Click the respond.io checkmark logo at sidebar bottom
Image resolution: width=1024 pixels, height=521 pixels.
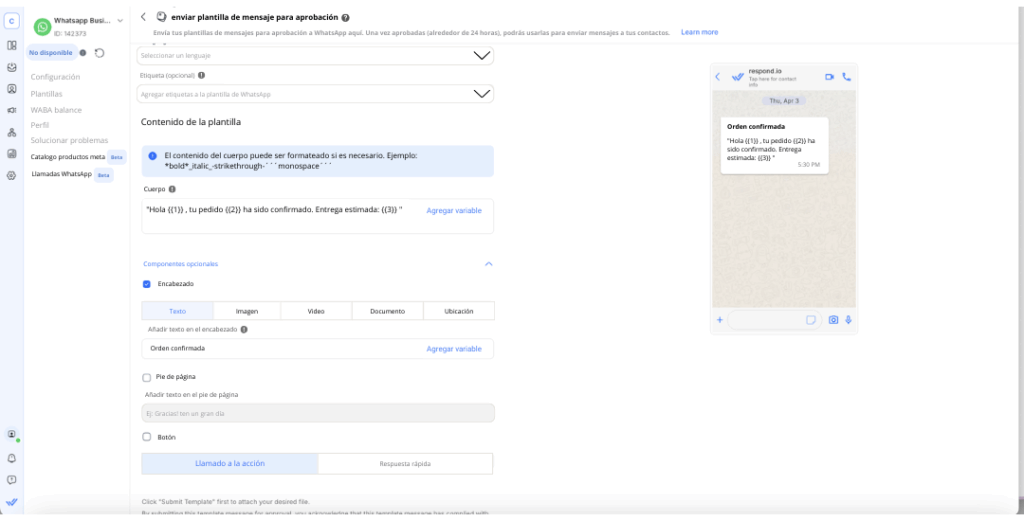pyautogui.click(x=11, y=502)
